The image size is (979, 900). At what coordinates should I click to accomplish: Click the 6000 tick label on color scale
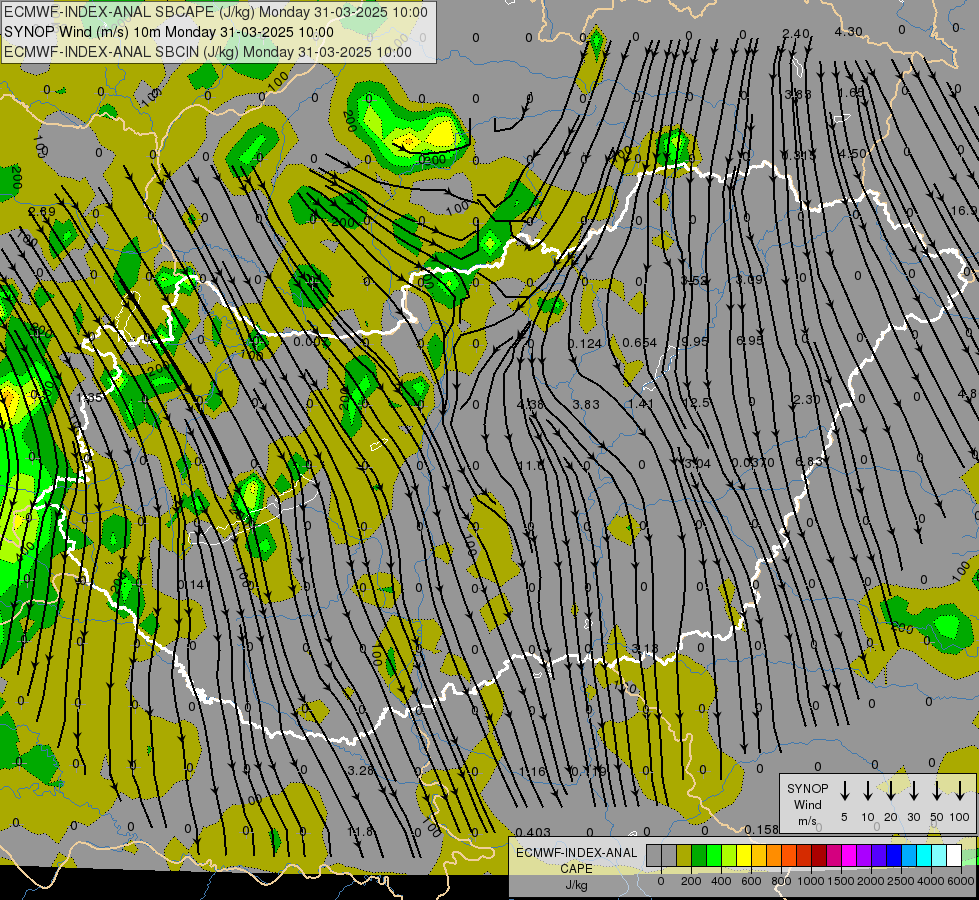961,881
